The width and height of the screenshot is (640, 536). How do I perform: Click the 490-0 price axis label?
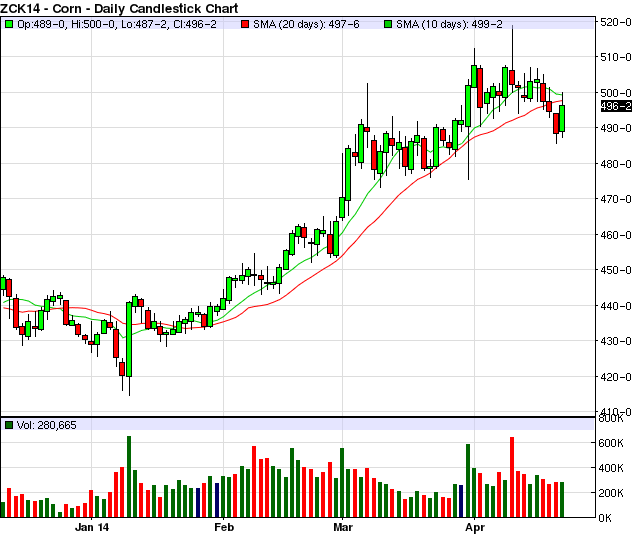pyautogui.click(x=616, y=128)
